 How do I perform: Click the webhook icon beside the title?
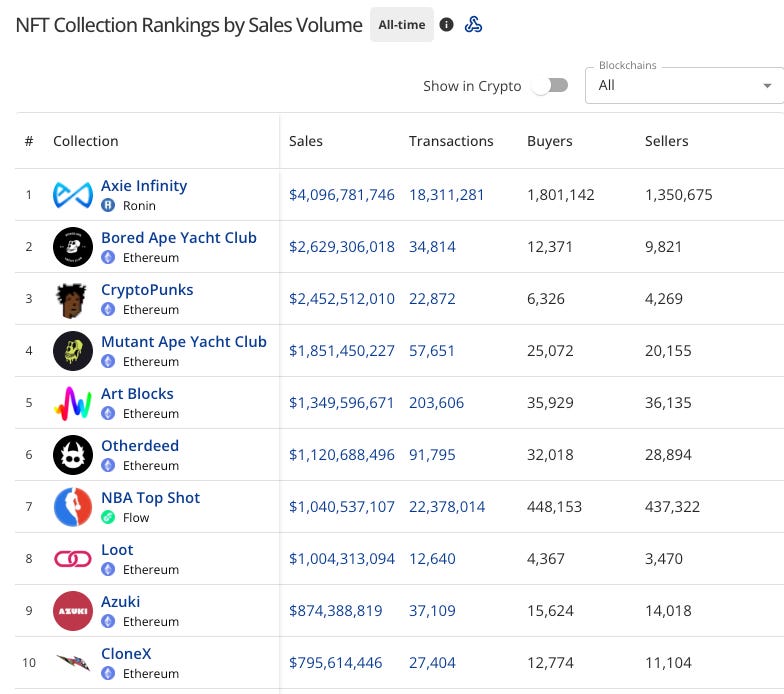click(473, 24)
